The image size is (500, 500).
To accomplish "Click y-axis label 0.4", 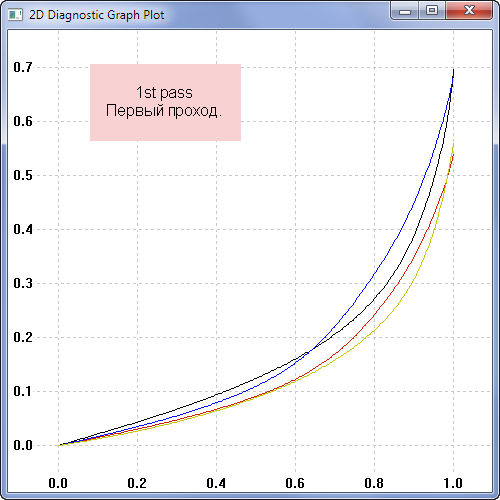I will [x=23, y=229].
